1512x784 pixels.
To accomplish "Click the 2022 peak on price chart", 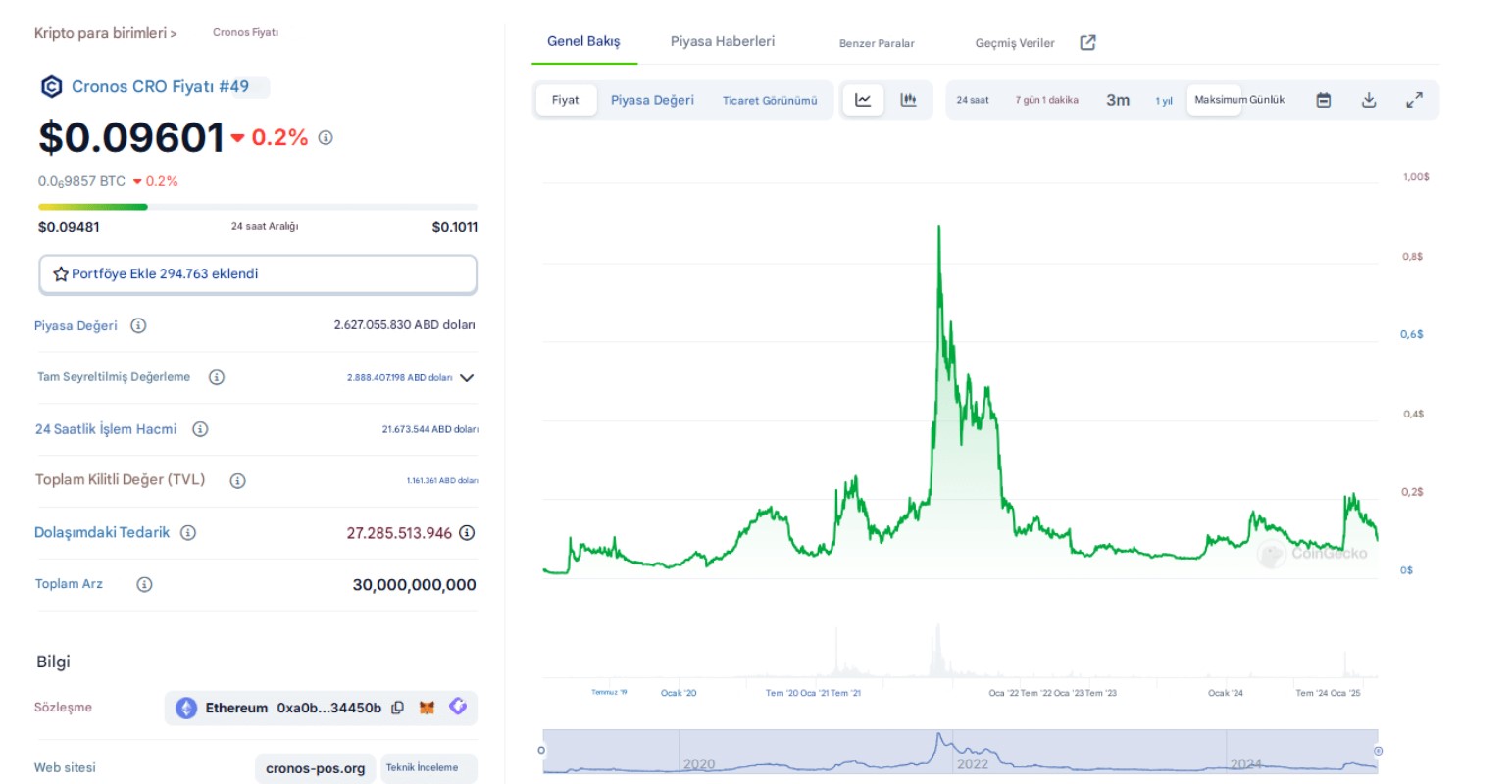I will (938, 227).
